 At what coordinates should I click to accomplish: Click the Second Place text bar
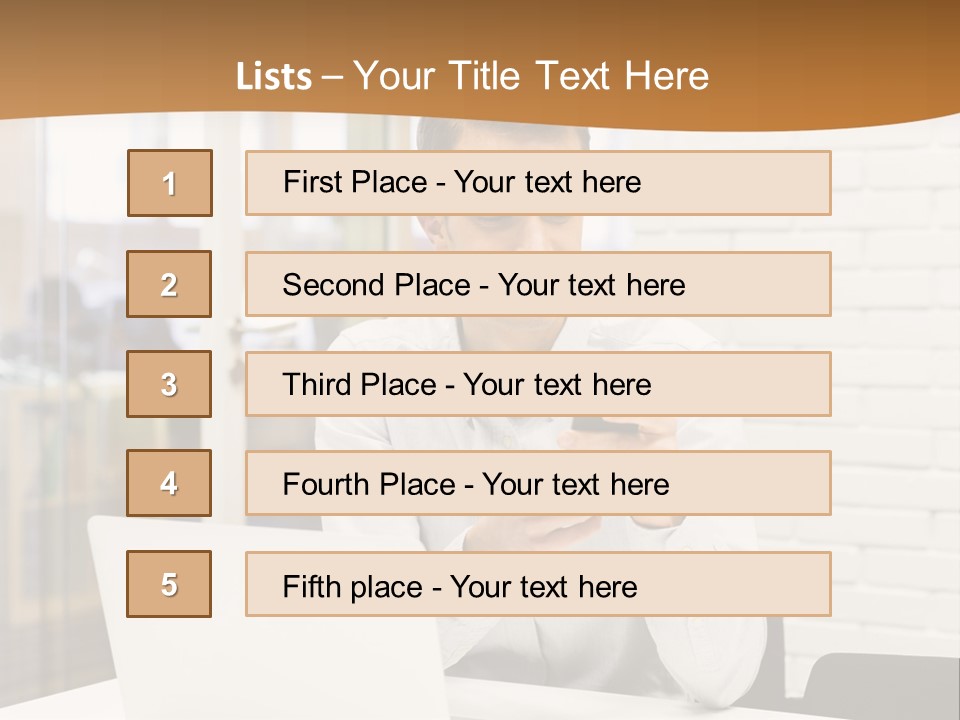click(538, 284)
